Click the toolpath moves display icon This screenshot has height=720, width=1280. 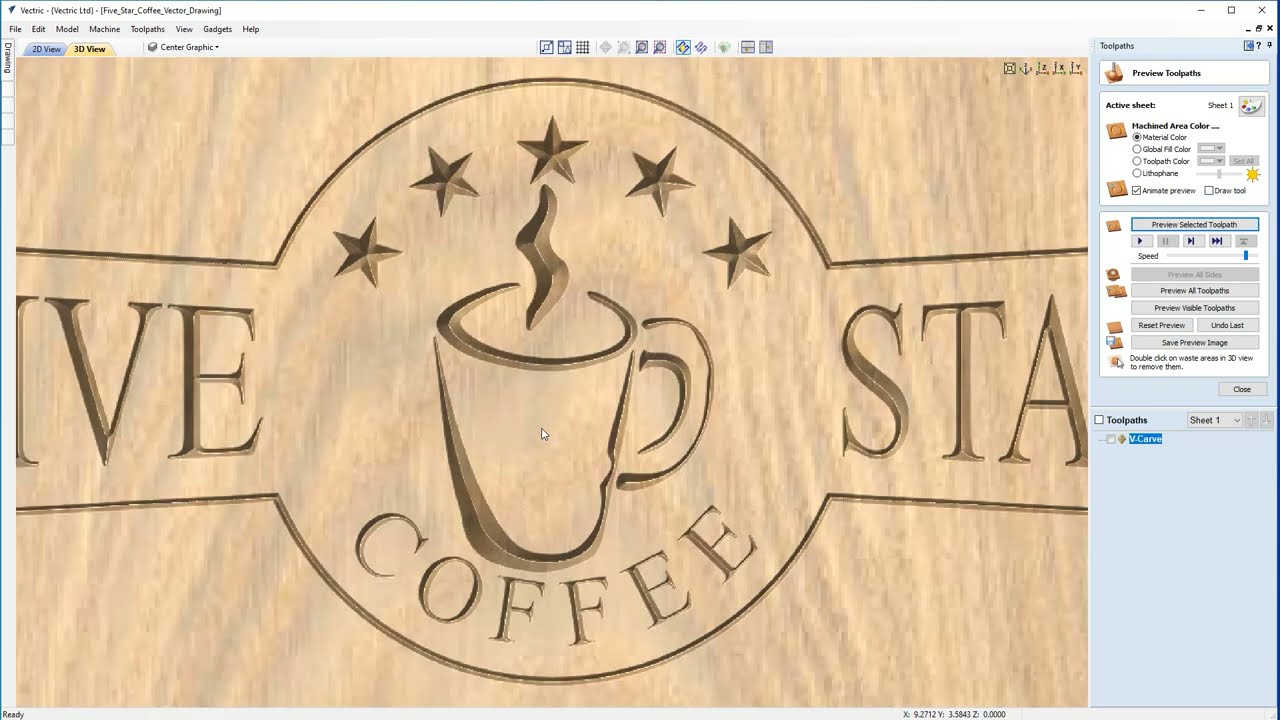701,47
